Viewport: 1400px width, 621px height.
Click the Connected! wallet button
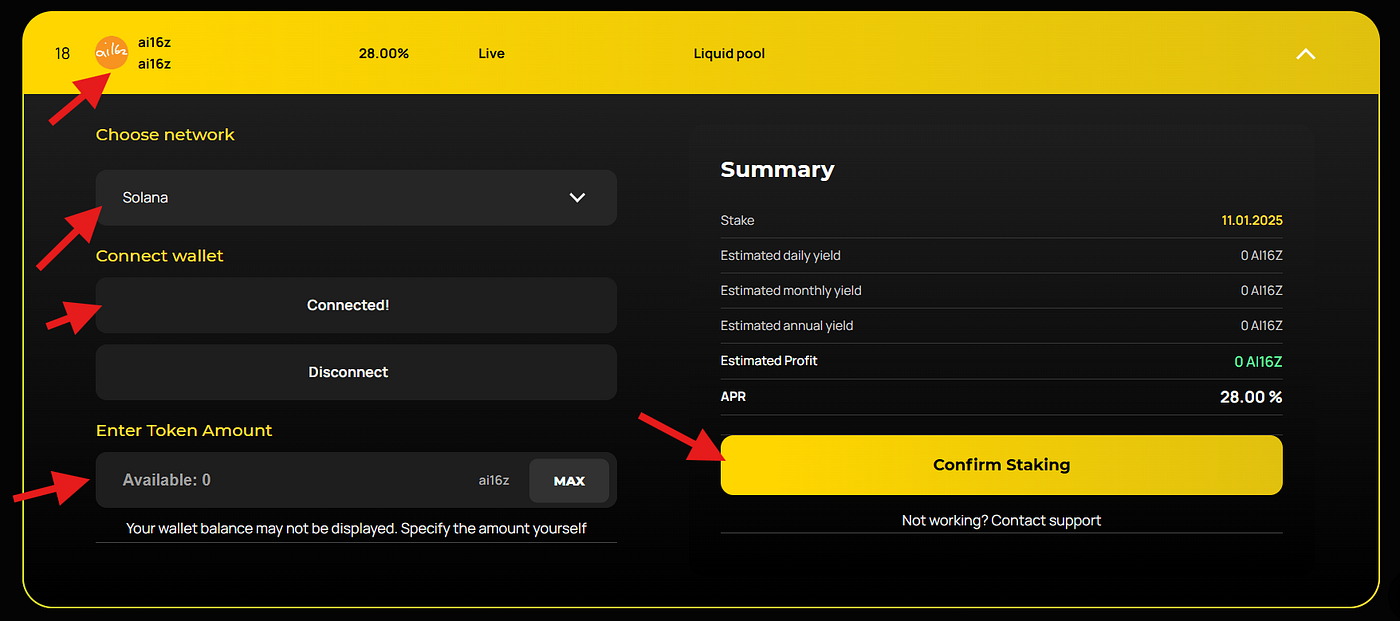coord(356,305)
